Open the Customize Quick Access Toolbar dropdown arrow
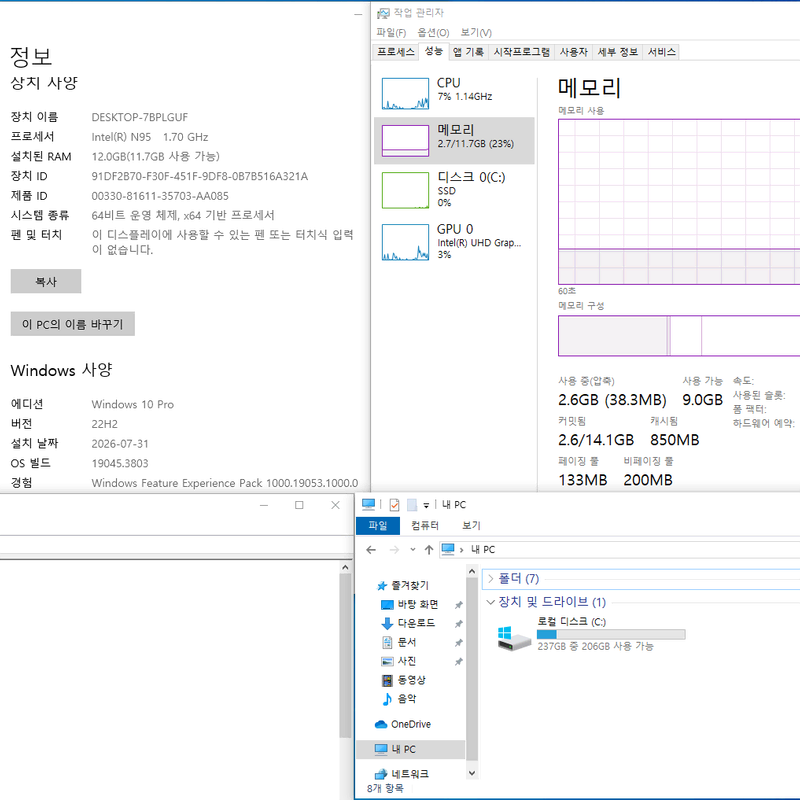Viewport: 800px width, 800px height. click(426, 505)
